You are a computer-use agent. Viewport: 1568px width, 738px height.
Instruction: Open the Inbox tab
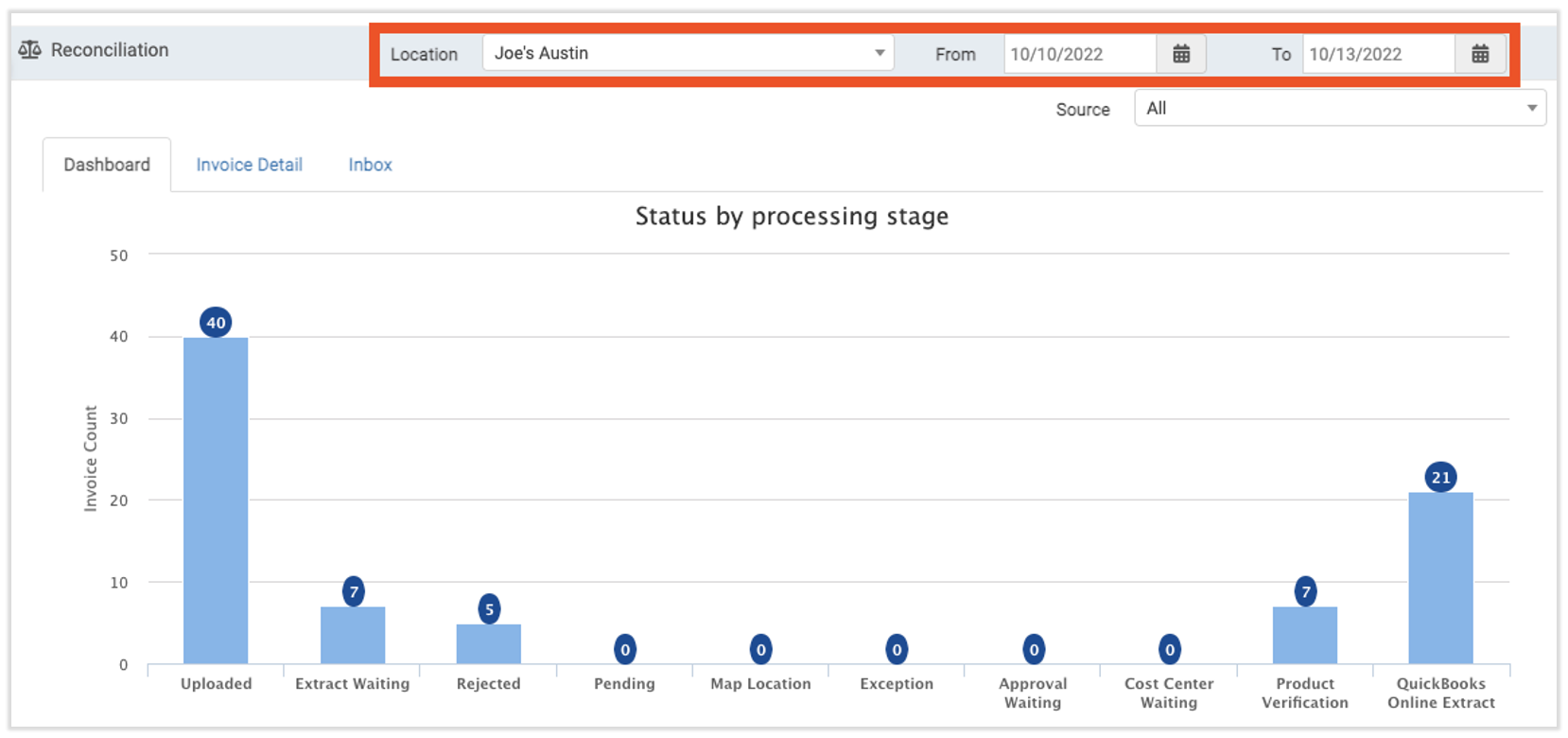click(370, 165)
